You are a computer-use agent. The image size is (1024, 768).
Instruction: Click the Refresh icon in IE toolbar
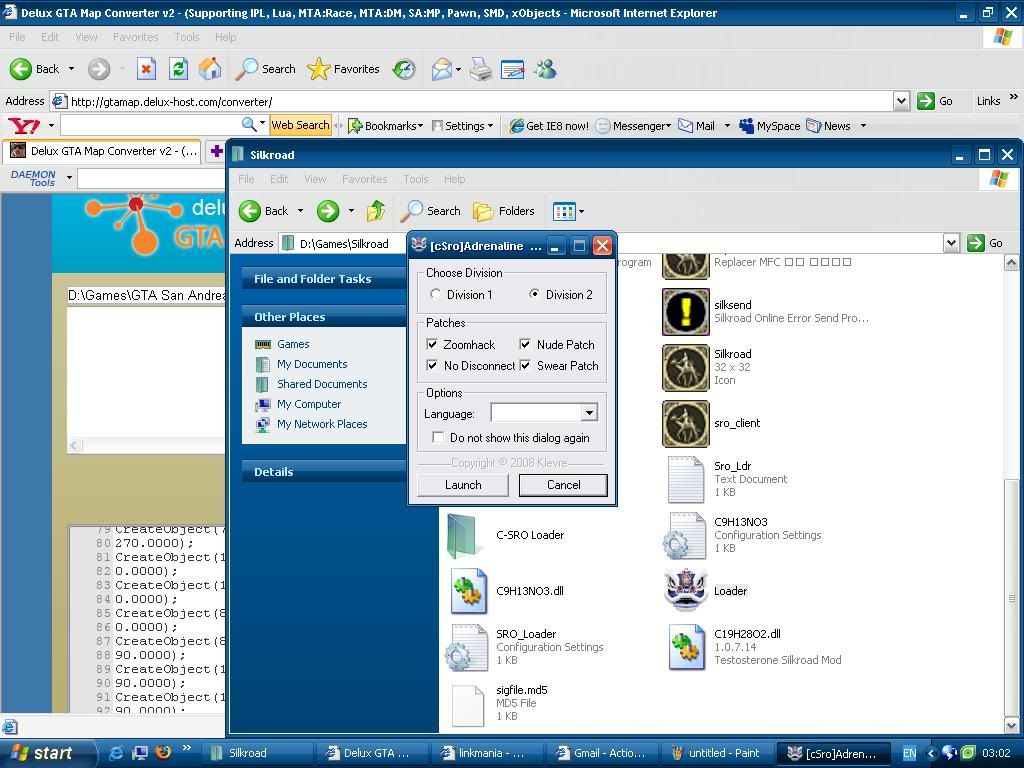coord(178,69)
